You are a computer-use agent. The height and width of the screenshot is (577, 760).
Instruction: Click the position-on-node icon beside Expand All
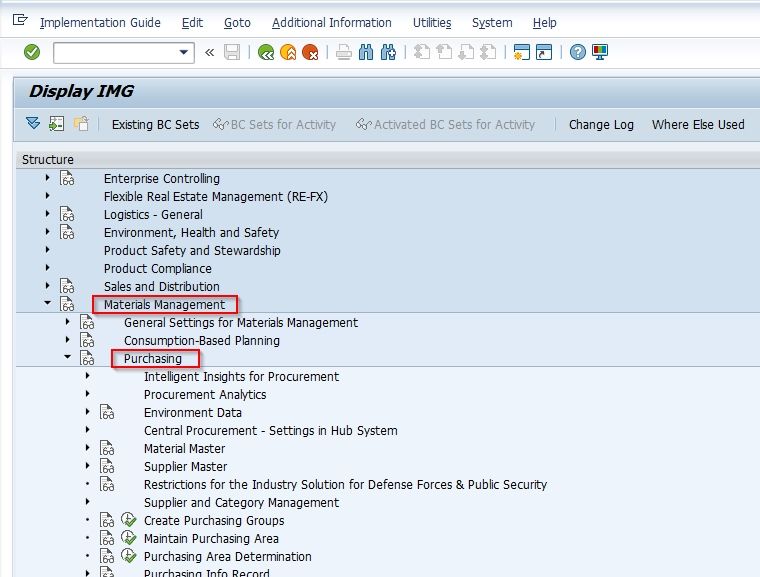57,124
